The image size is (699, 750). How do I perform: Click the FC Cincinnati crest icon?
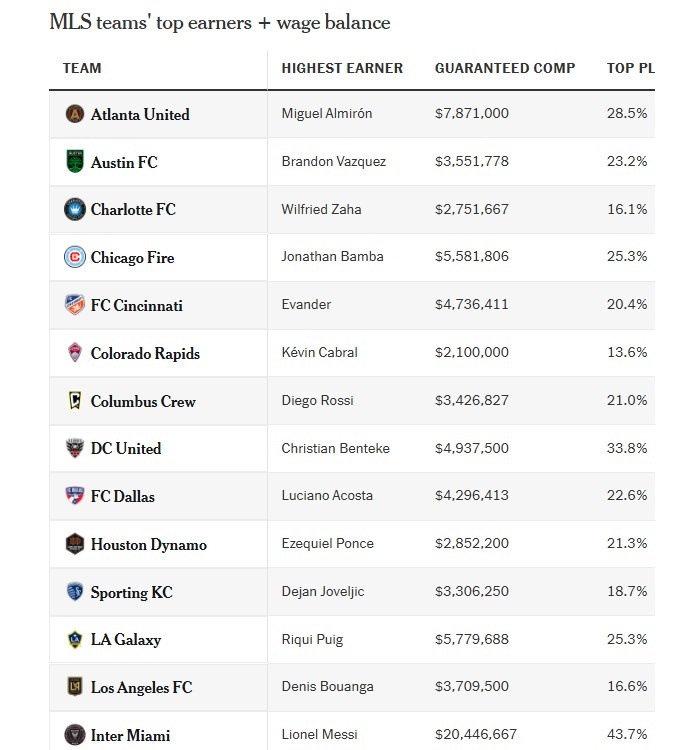75,305
